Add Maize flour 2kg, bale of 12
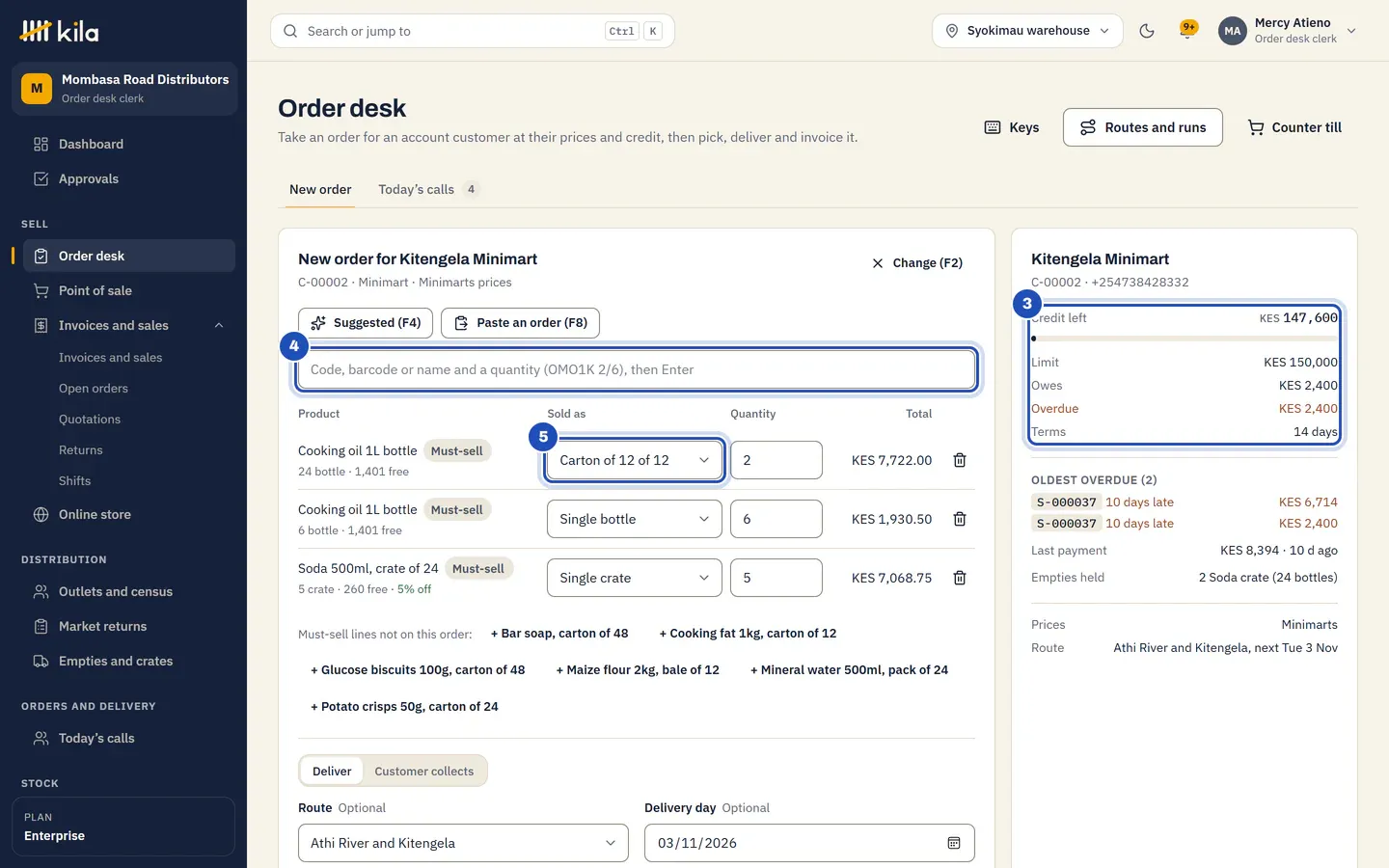Image resolution: width=1389 pixels, height=868 pixels. coord(638,670)
